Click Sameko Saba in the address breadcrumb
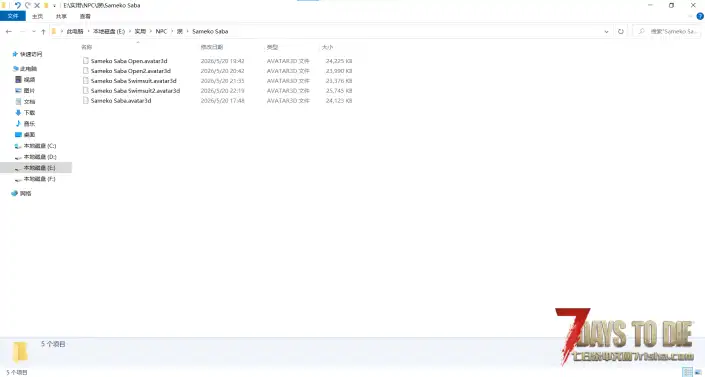Screen dimensions: 705x377 210,31
